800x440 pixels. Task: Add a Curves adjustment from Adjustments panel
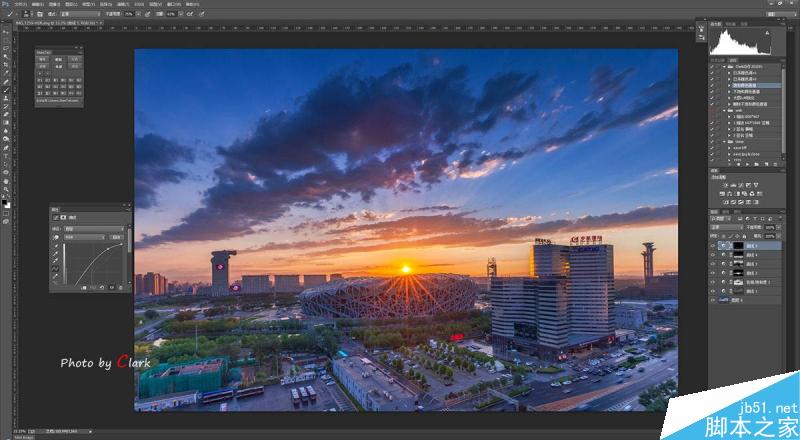pos(741,185)
